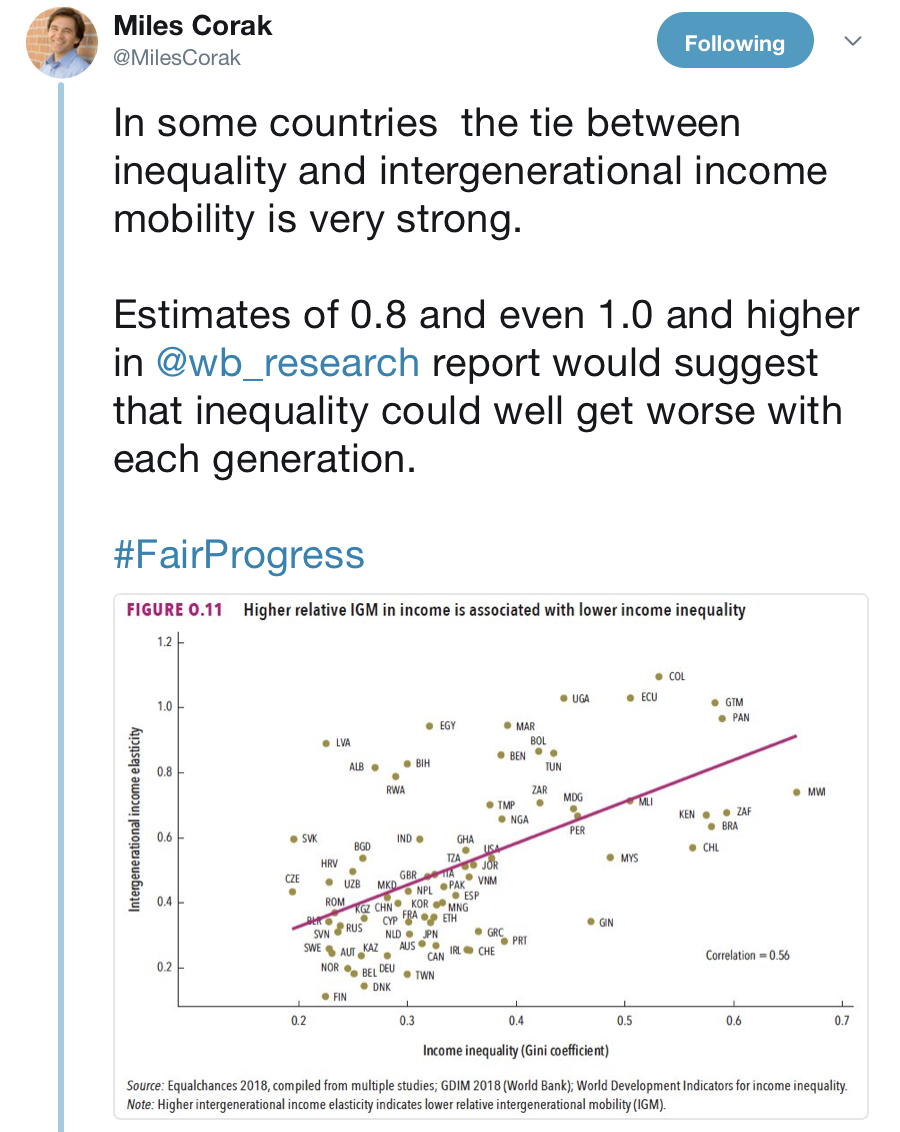Click the LVA data point dot
Screen dimensions: 900x1132
(x=326, y=743)
